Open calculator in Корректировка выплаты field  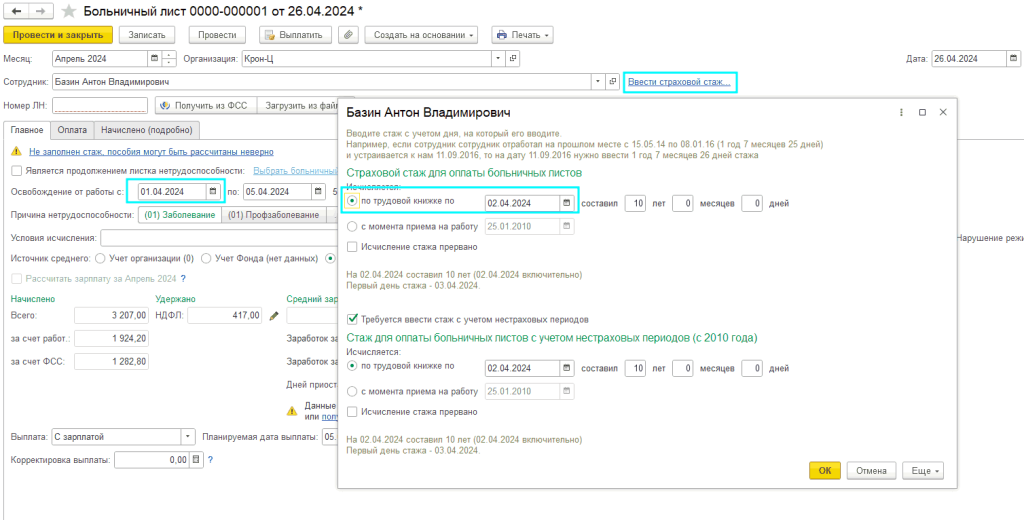196,460
